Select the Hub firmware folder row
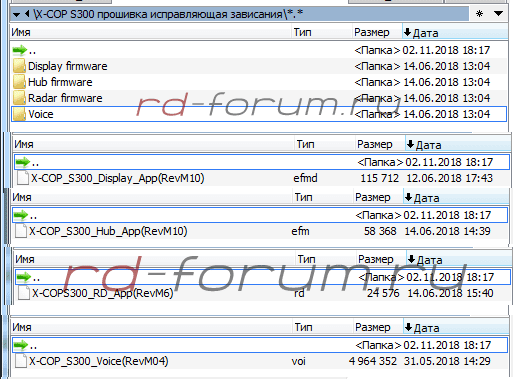 pyautogui.click(x=259, y=82)
